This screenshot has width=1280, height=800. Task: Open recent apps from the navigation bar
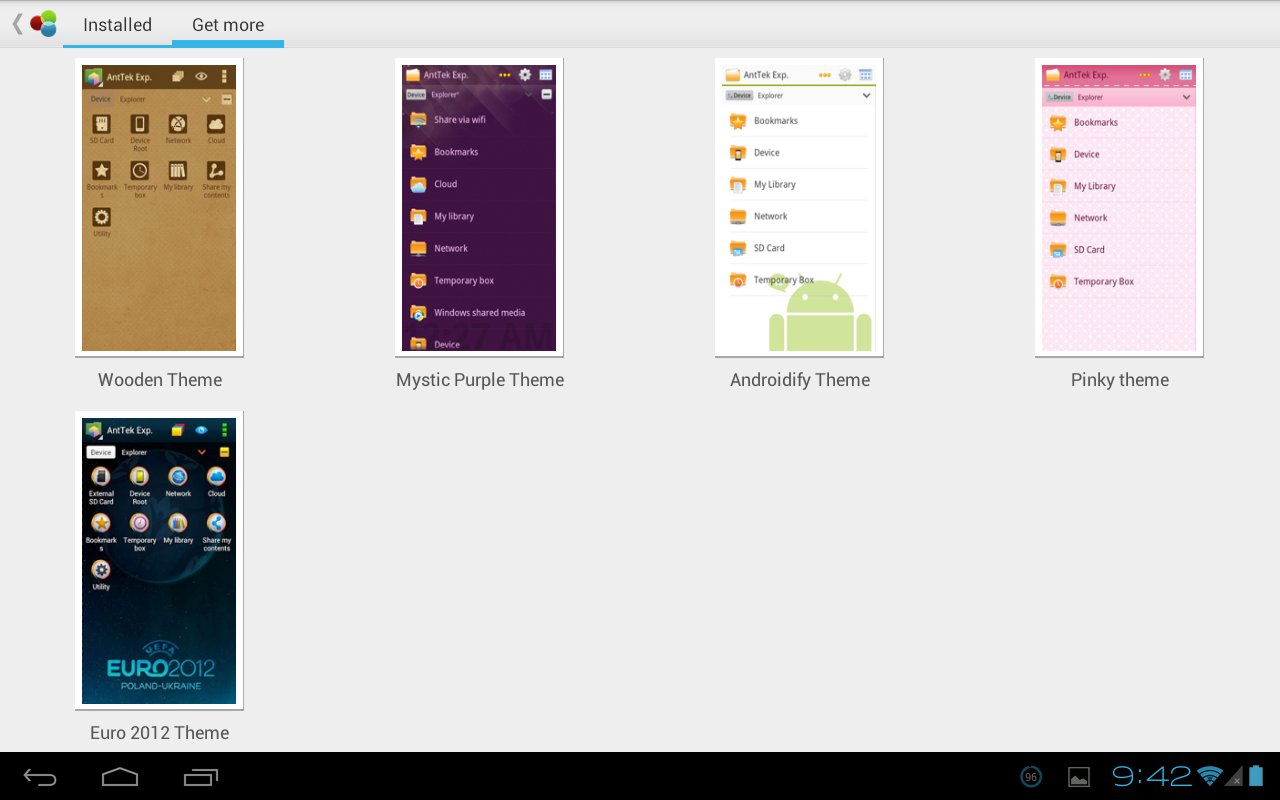(200, 776)
